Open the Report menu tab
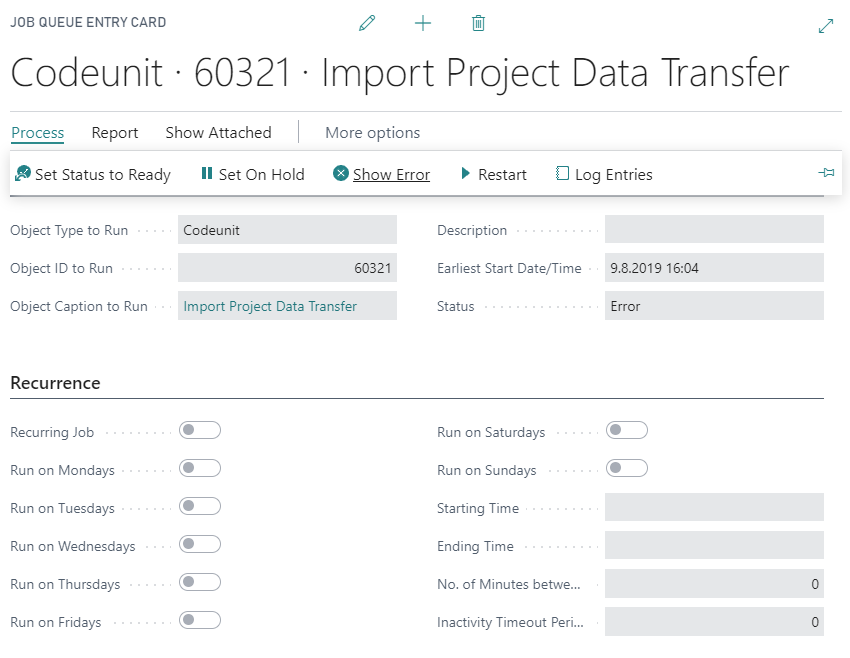 click(x=115, y=132)
